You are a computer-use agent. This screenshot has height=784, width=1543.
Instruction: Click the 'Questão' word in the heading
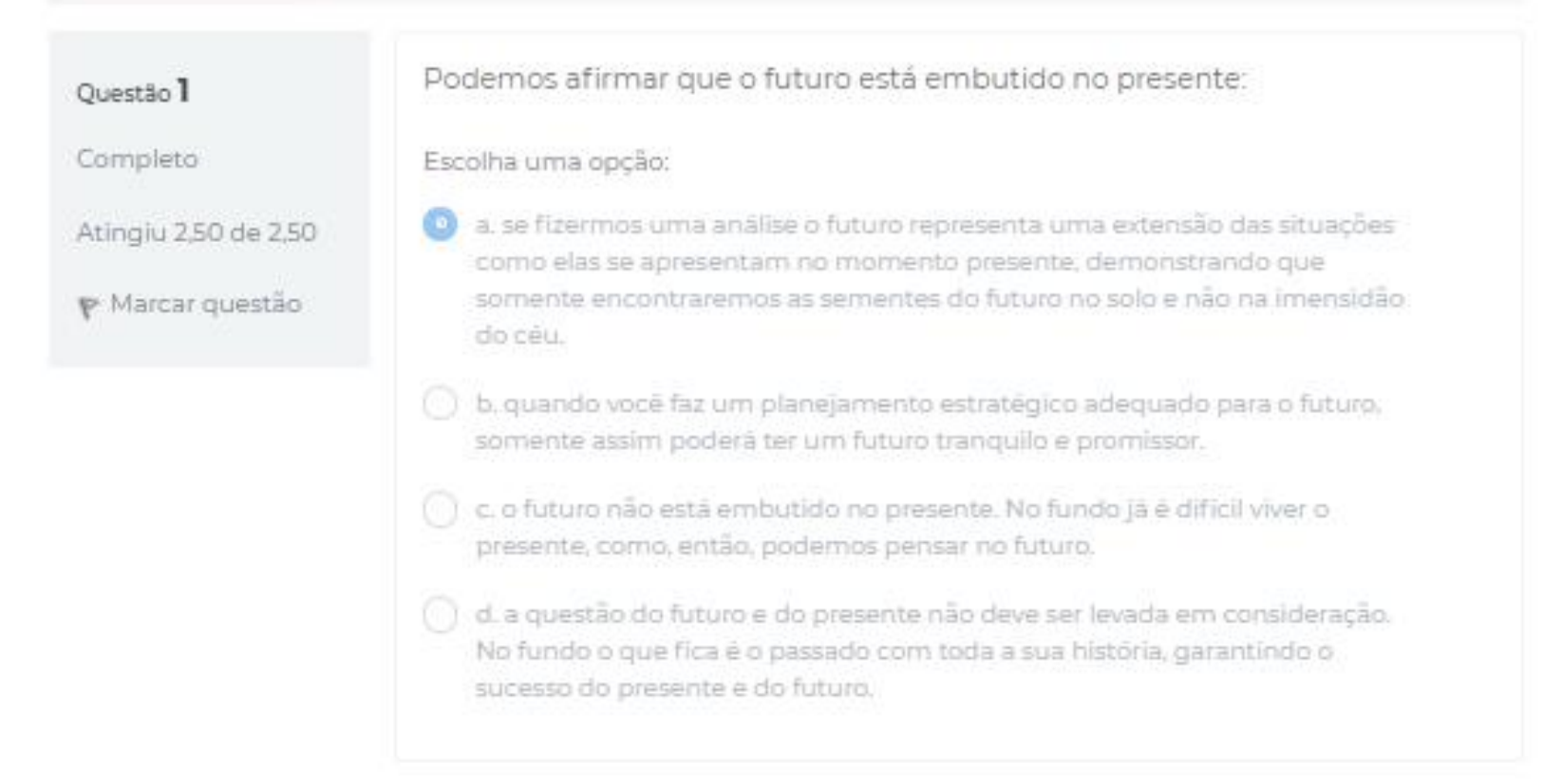tap(123, 93)
